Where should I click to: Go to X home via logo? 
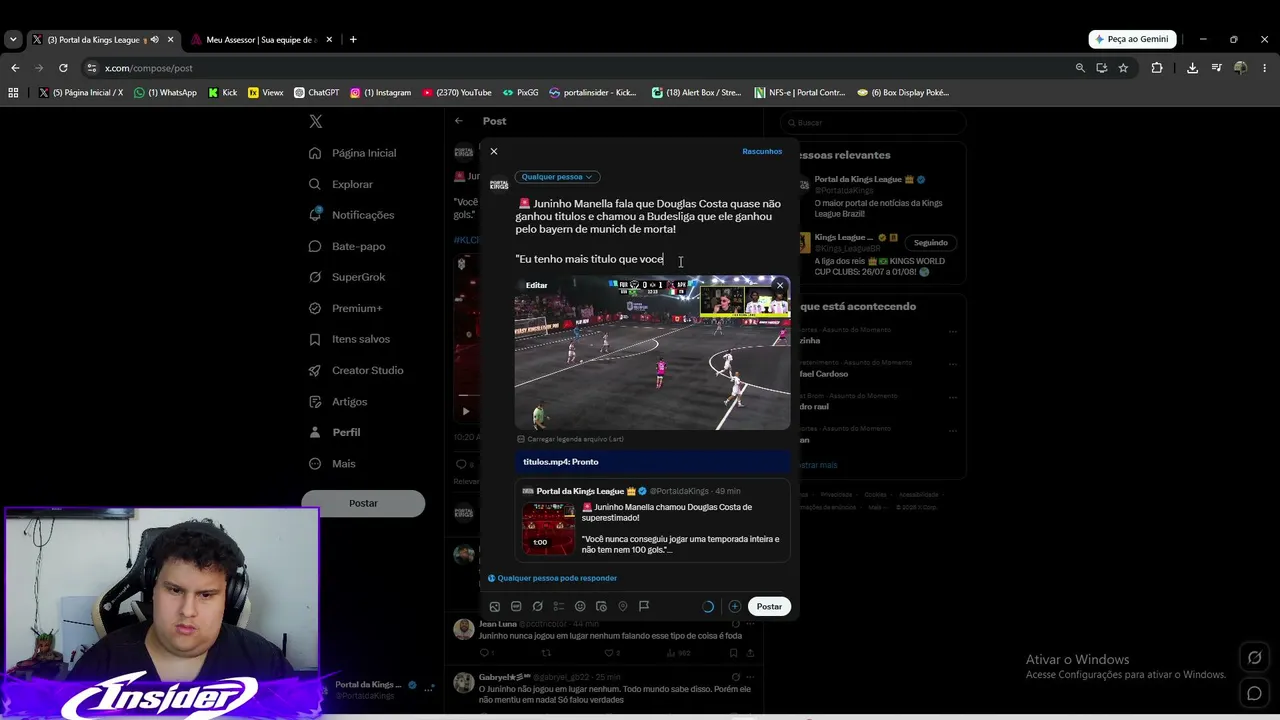[x=315, y=121]
